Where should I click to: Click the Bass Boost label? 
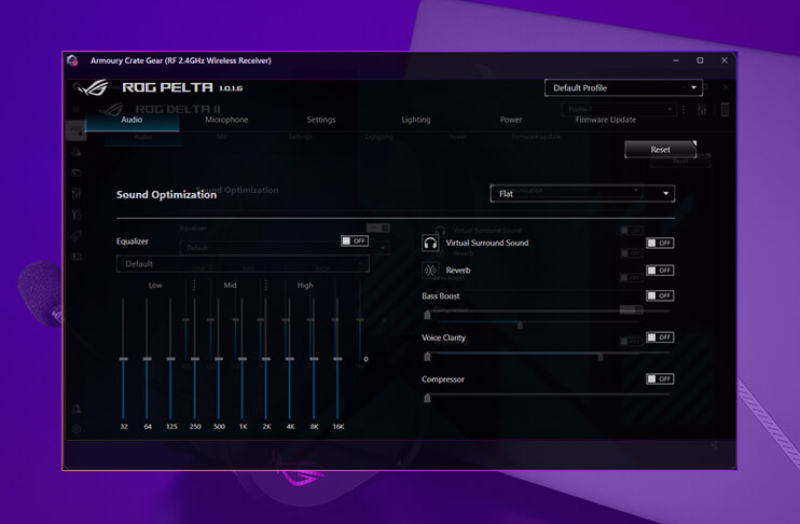click(x=441, y=296)
